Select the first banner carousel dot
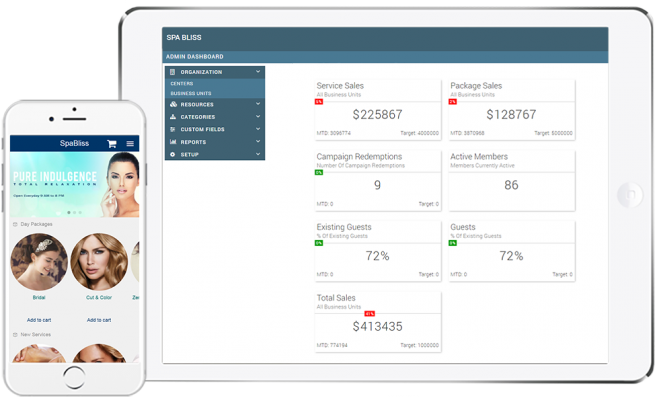 (69, 213)
